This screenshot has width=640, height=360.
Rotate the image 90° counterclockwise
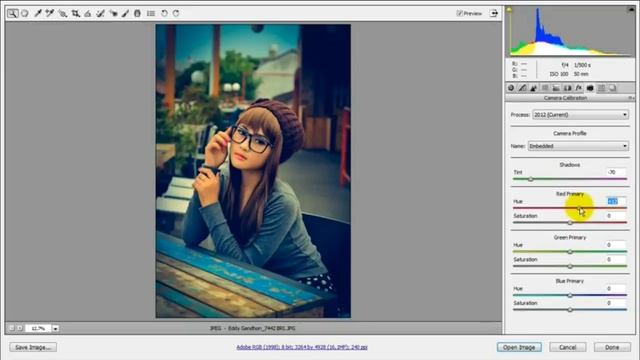tap(164, 13)
